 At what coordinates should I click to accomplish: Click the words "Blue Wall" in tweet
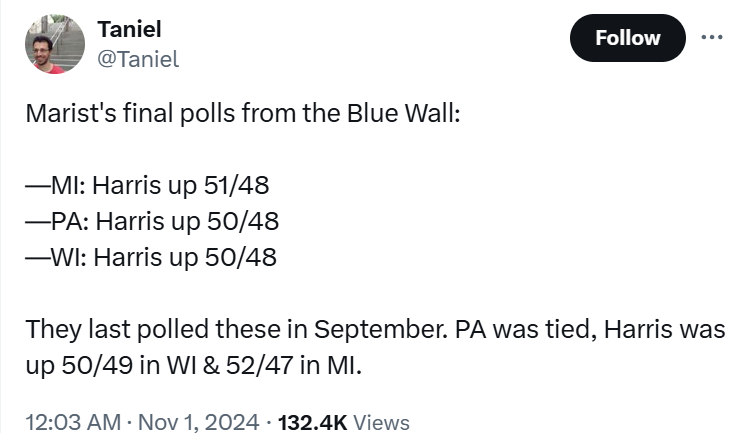403,113
